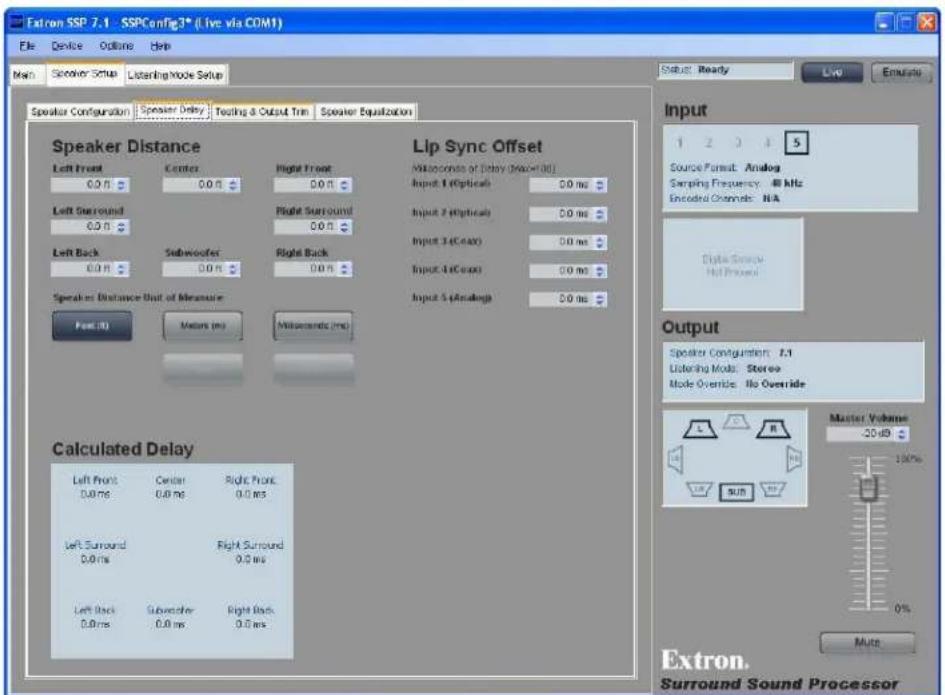Select the Speaker Setup tab
This screenshot has height=695, width=945.
pyautogui.click(x=84, y=74)
